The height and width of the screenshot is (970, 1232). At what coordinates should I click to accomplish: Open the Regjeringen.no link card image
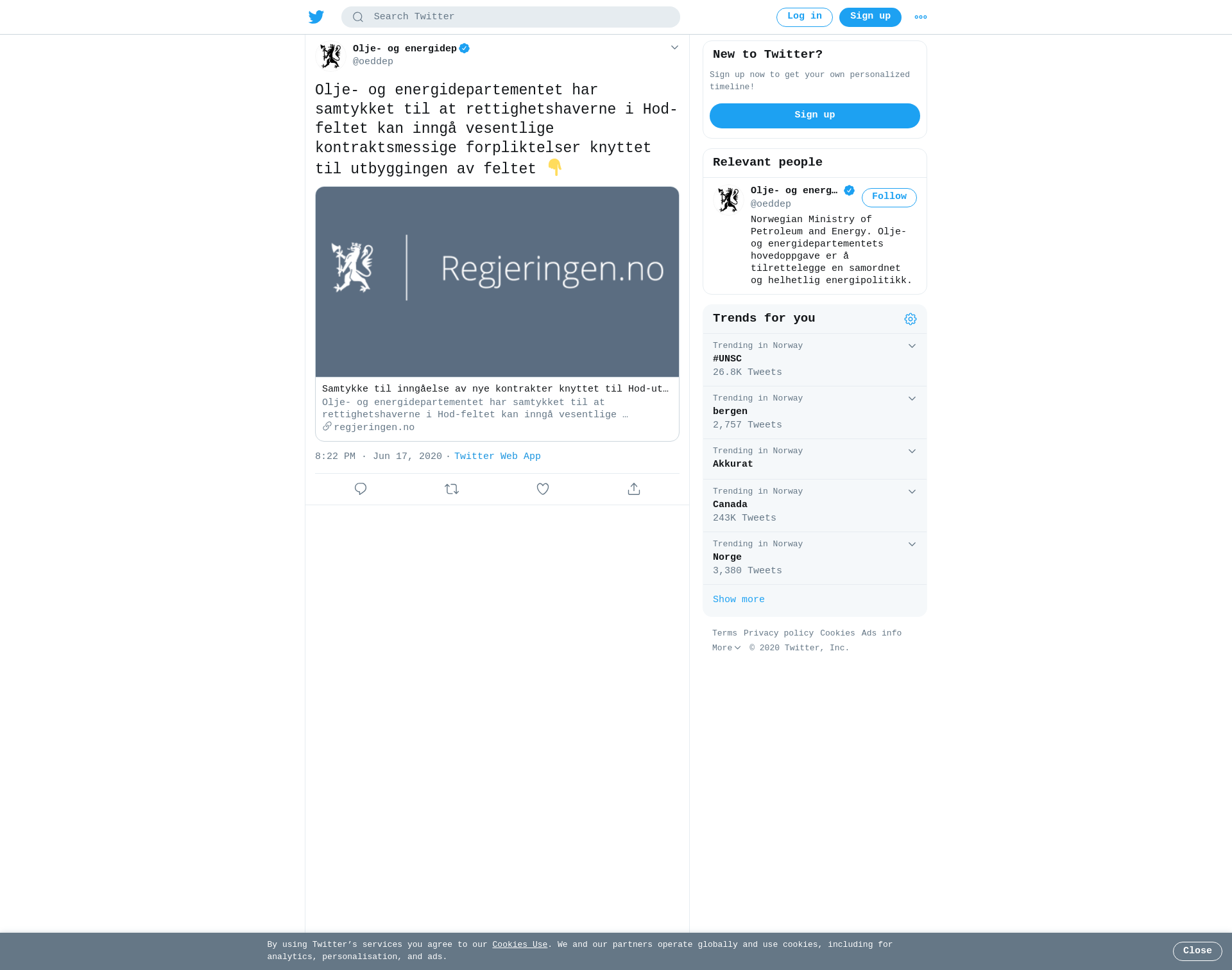point(497,282)
